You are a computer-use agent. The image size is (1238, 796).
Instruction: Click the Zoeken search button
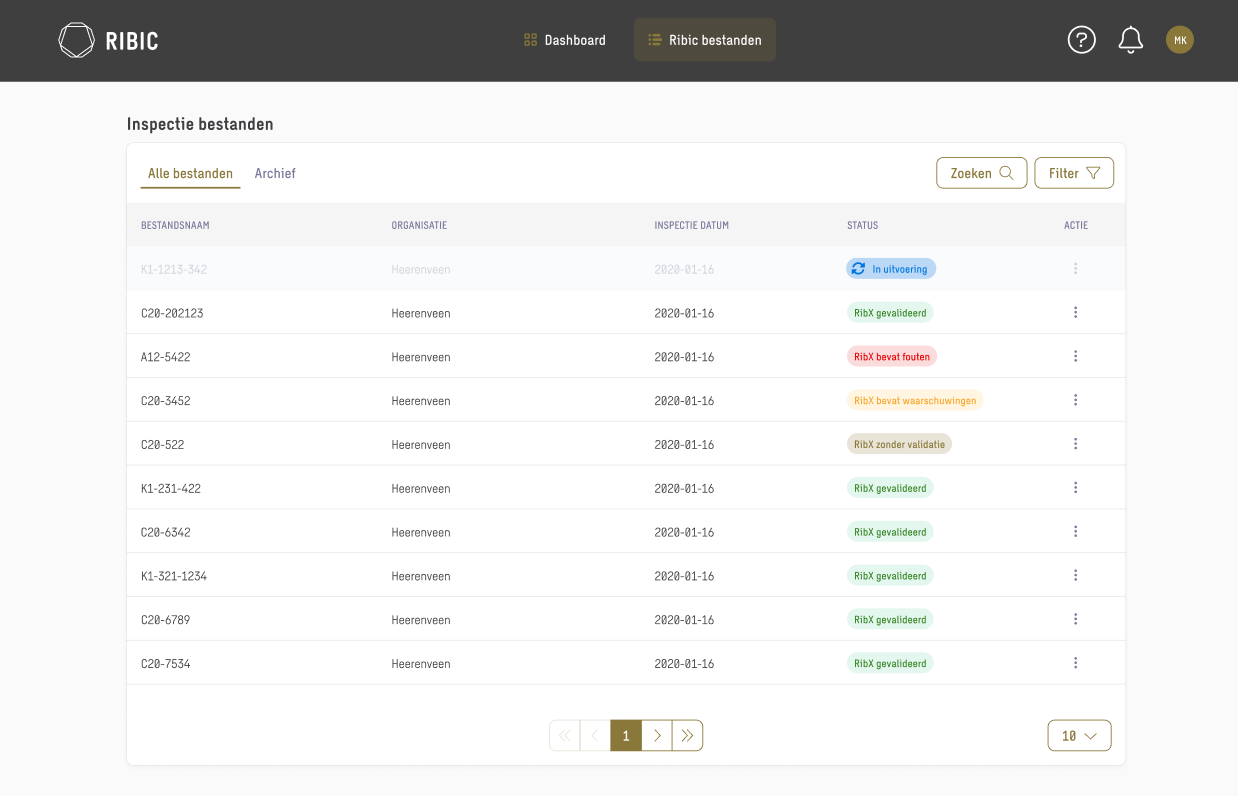click(982, 173)
